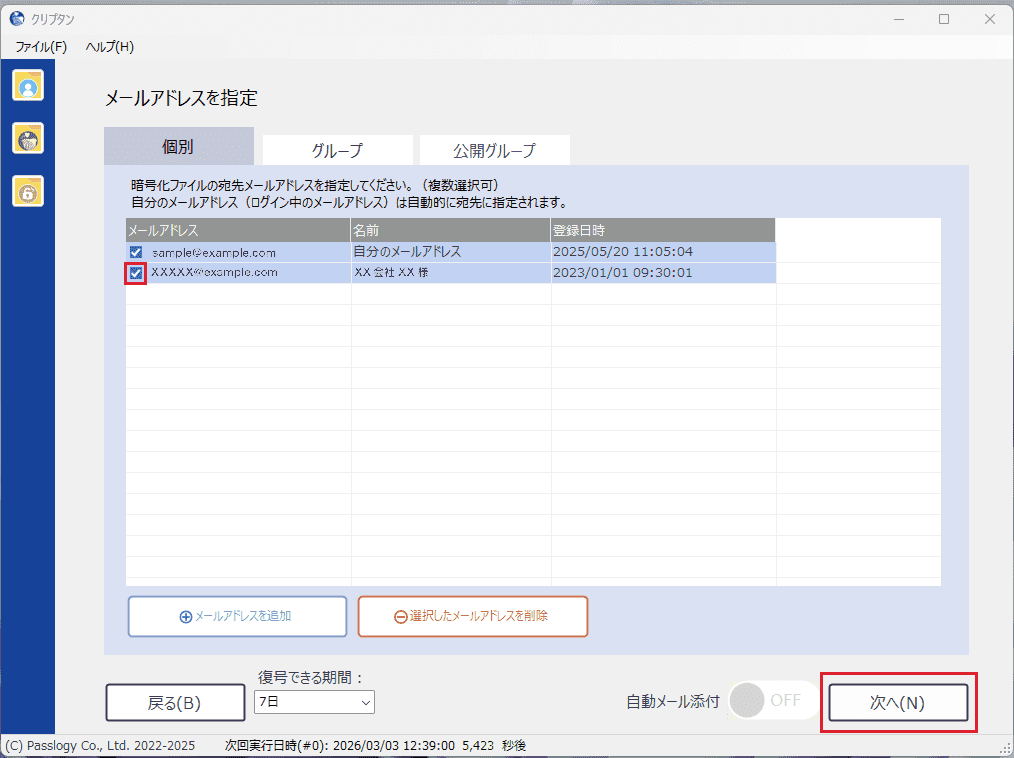Open the 復号できる期間 dropdown

(x=314, y=702)
